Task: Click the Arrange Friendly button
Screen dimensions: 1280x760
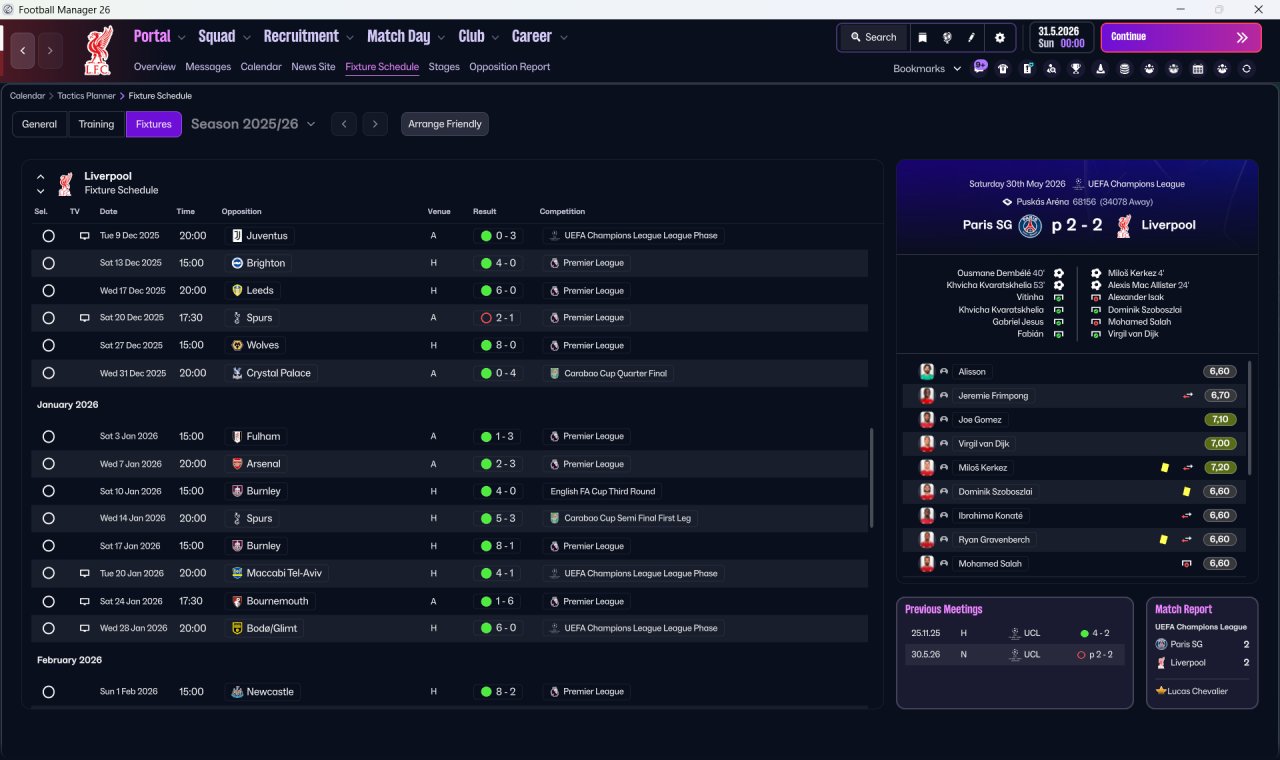Action: coord(445,124)
